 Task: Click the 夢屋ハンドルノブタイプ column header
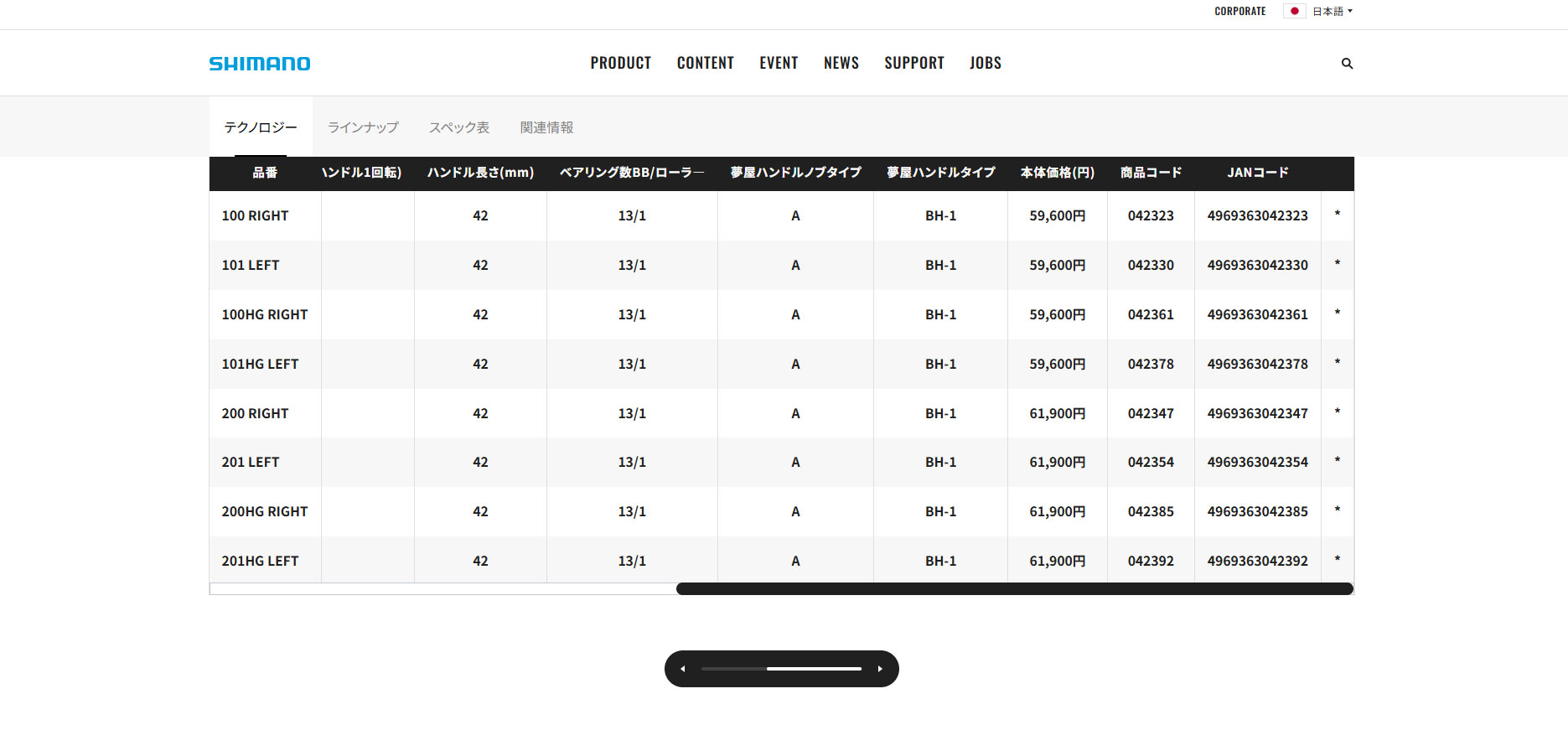[795, 173]
